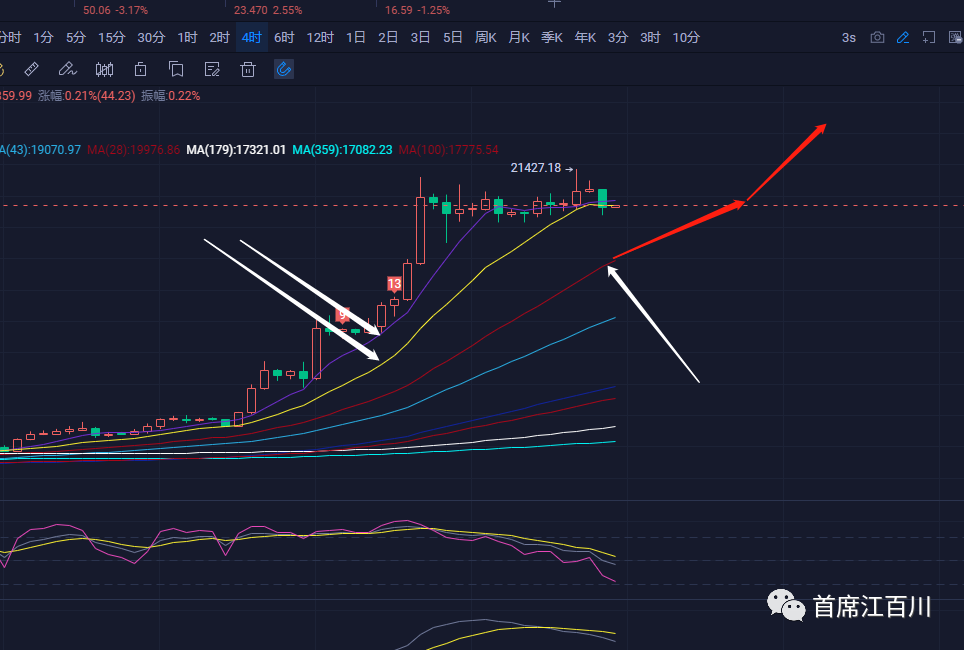Viewport: 964px width, 650px height.
Task: Click the MA(100):17775.54 indicator label
Action: click(448, 149)
